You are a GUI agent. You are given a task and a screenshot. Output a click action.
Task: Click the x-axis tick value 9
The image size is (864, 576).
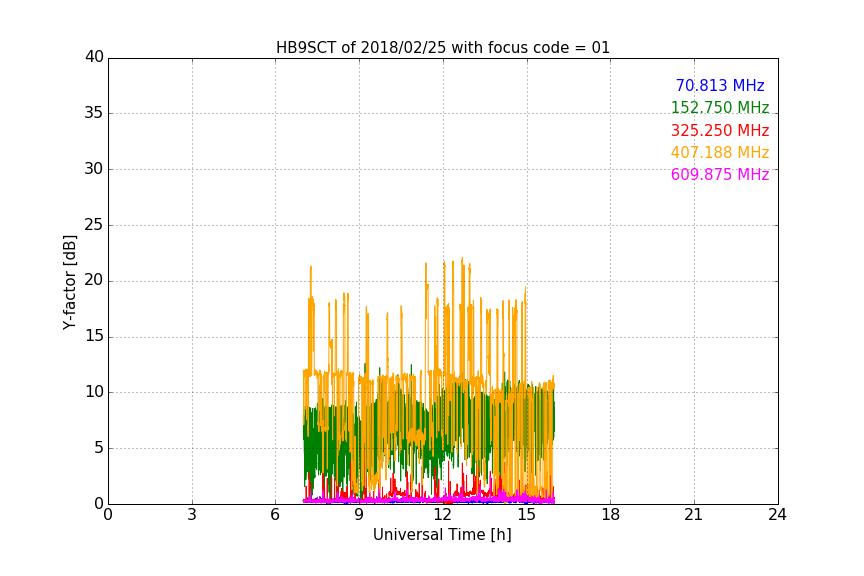(359, 515)
